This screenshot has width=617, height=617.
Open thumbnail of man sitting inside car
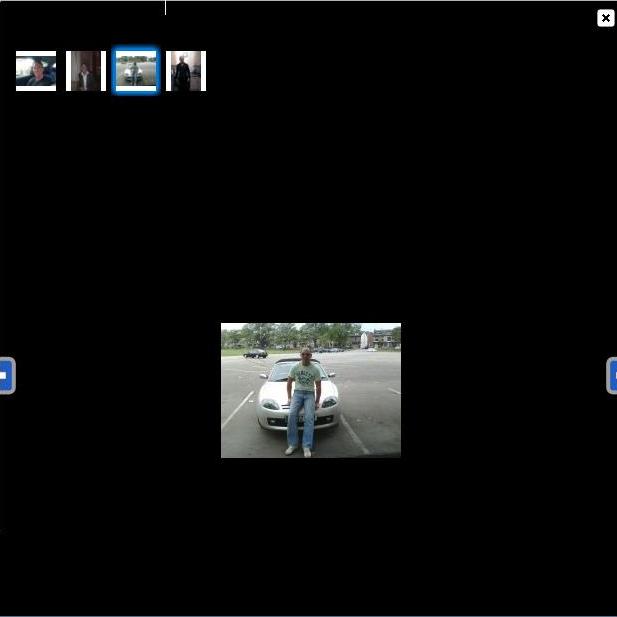[x=36, y=71]
